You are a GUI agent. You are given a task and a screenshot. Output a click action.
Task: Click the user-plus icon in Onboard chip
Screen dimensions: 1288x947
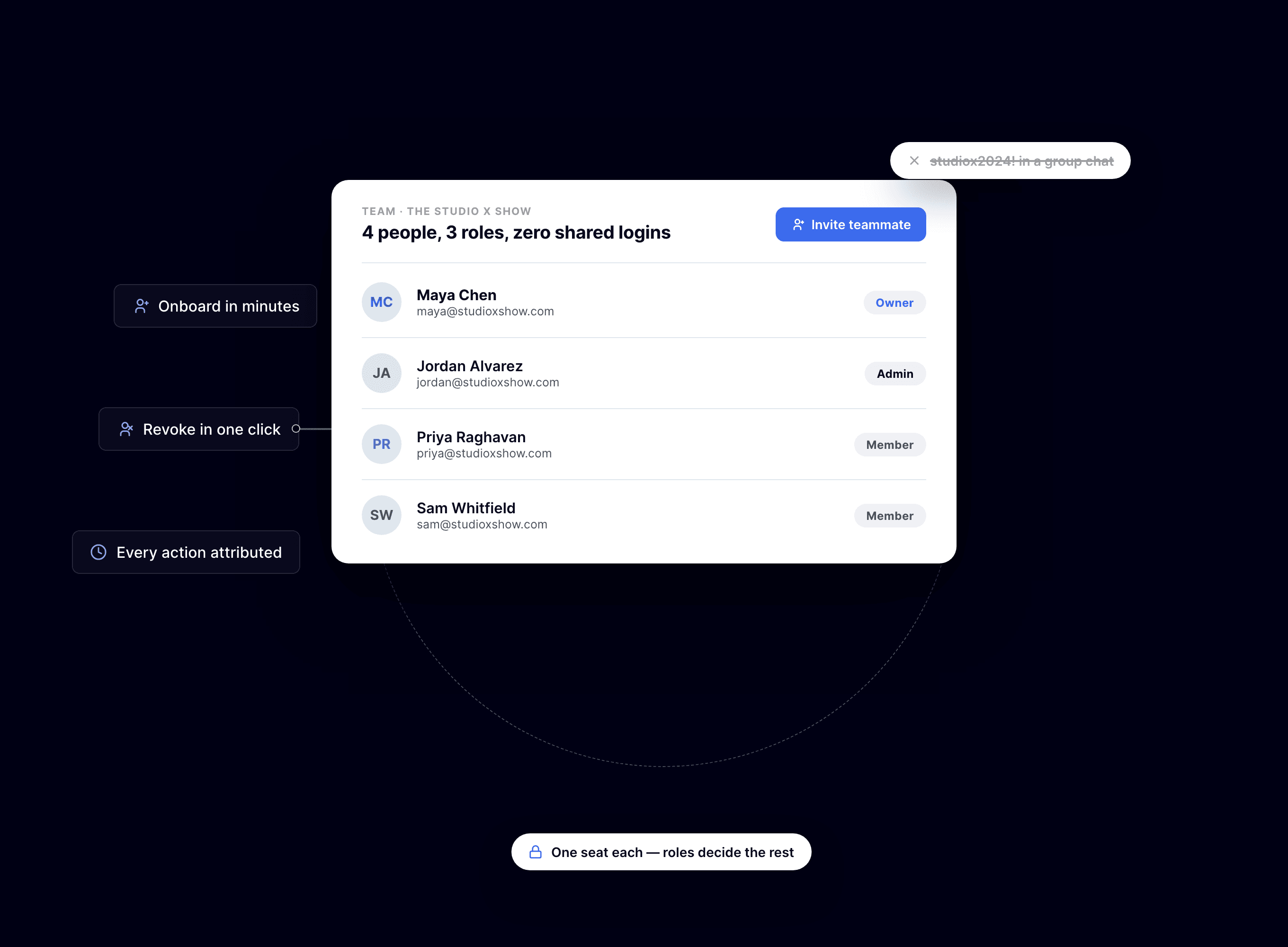[141, 306]
